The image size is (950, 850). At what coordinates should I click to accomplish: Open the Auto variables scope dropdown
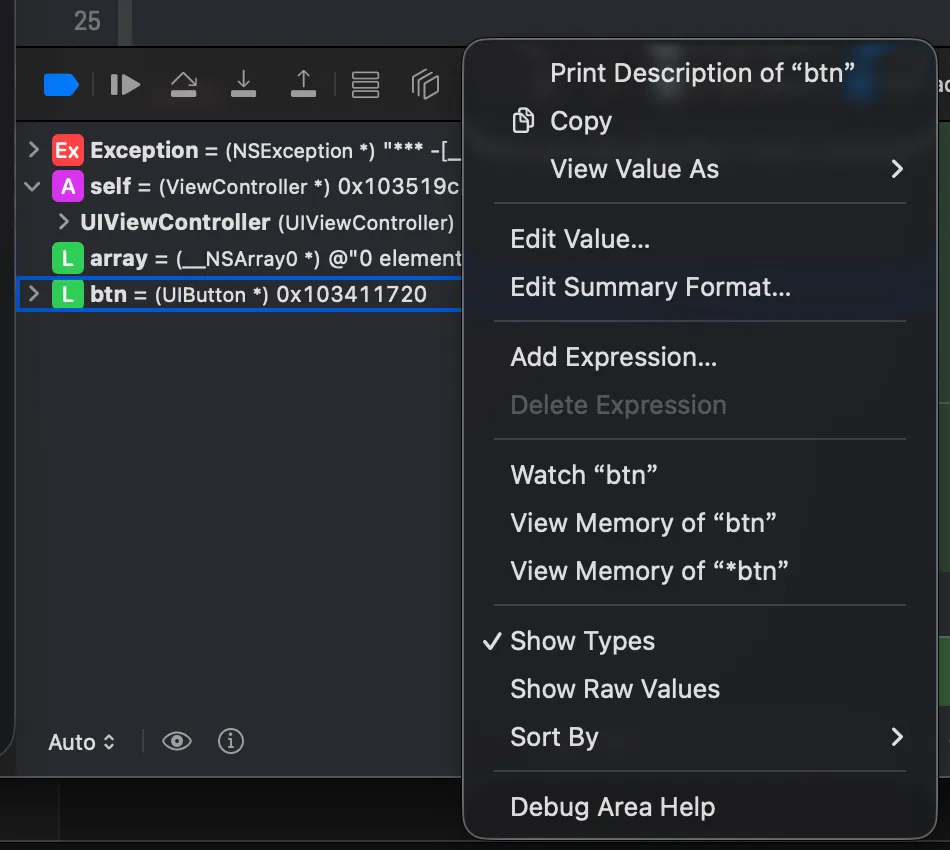point(82,742)
